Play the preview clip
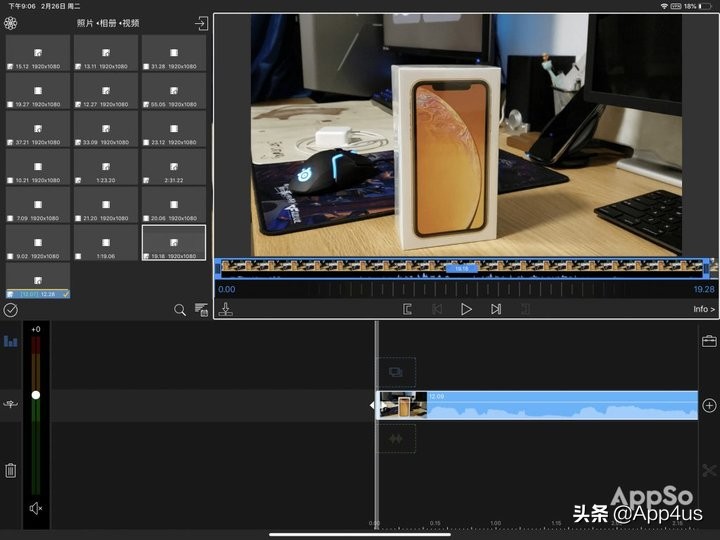Screen dimensions: 720x540 click(x=466, y=309)
